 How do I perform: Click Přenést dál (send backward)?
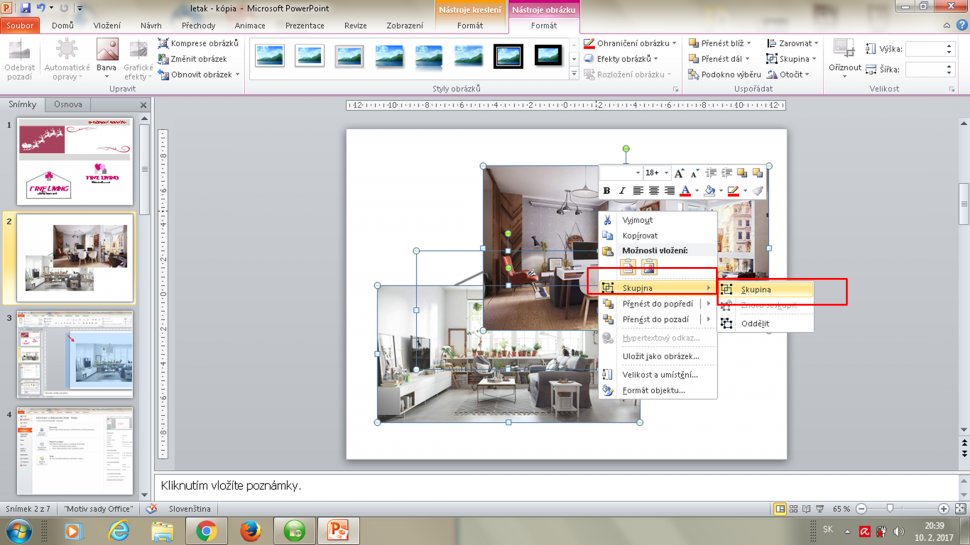719,59
